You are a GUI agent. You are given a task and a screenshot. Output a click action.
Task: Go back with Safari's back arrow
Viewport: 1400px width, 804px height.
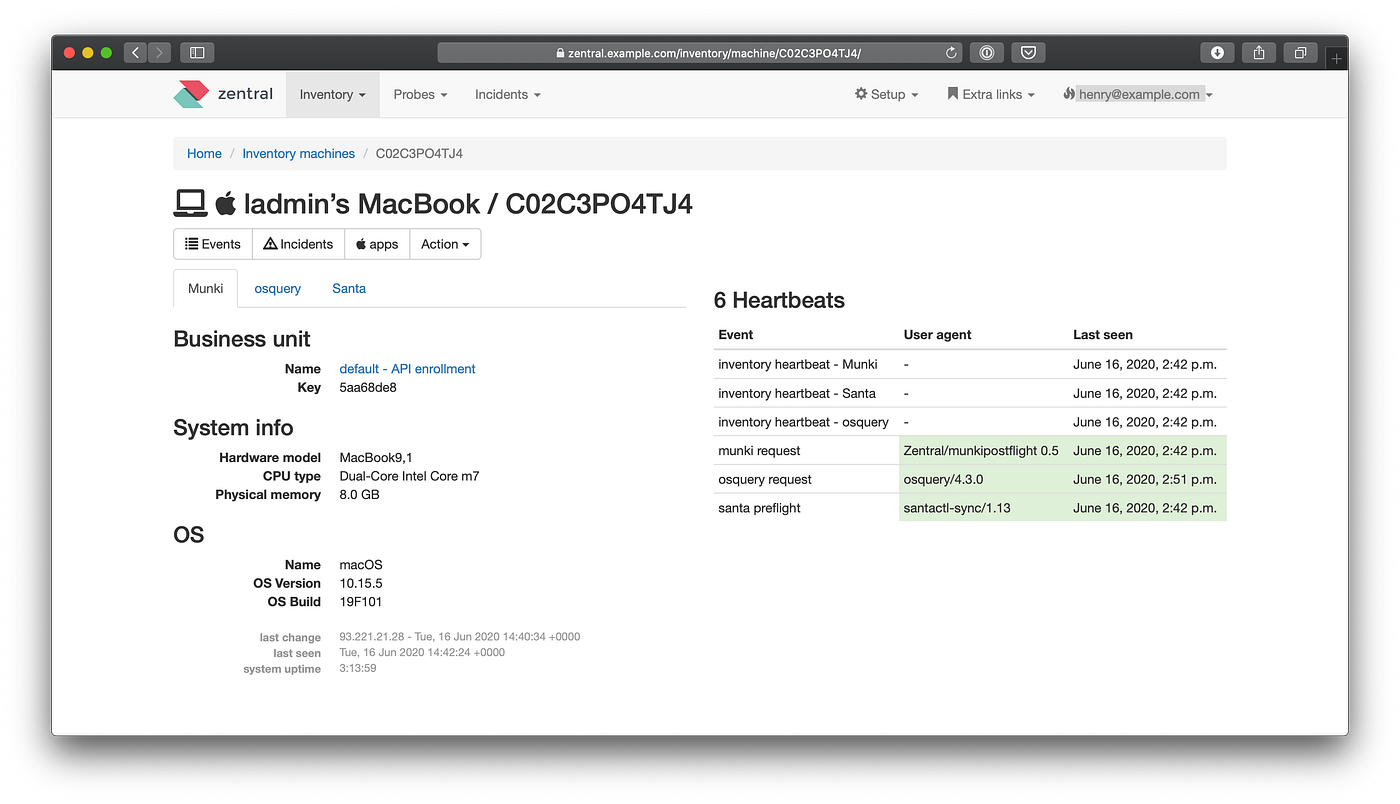pyautogui.click(x=136, y=52)
